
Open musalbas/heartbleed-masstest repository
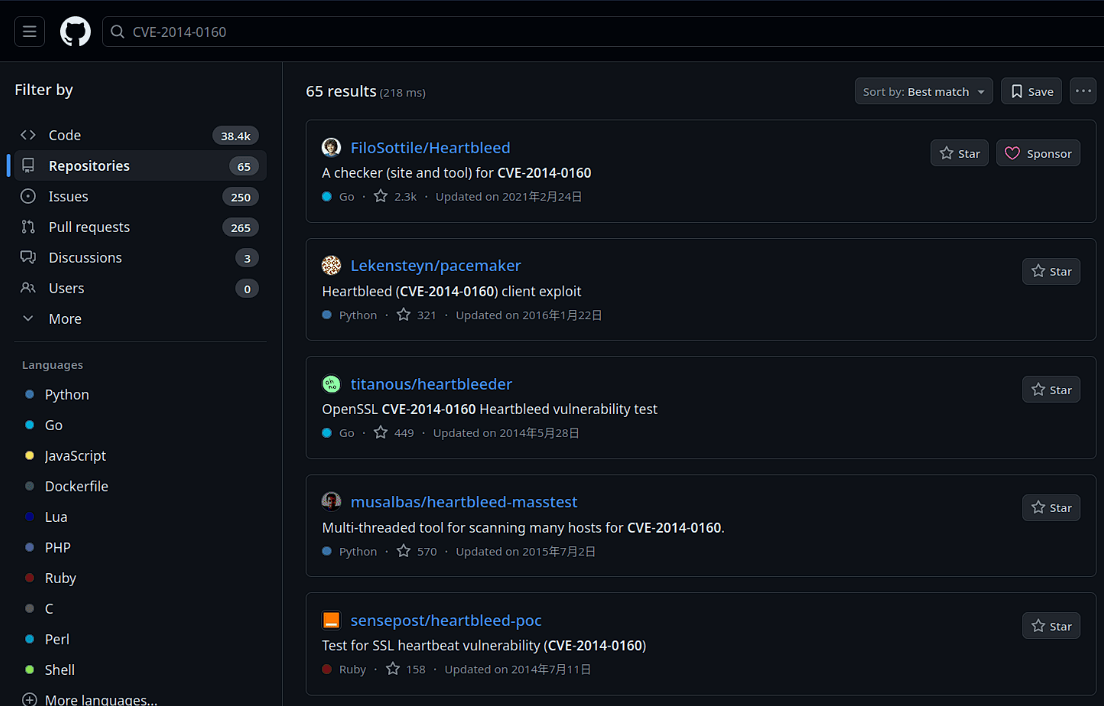464,502
